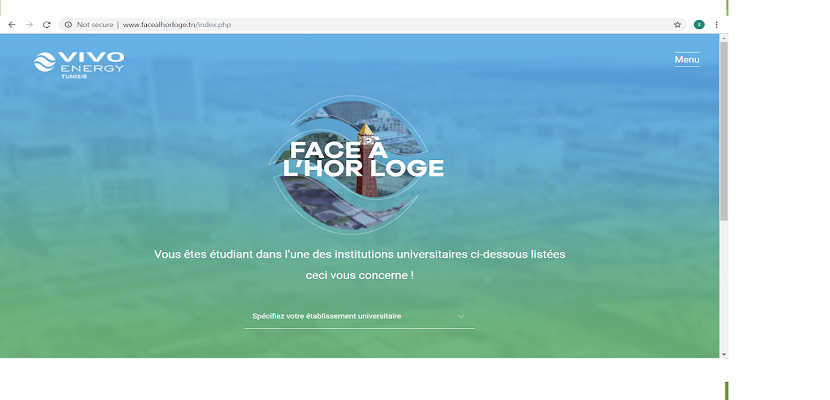This screenshot has height=400, width=830.
Task: Open the Chrome three-dot menu
Action: [716, 25]
